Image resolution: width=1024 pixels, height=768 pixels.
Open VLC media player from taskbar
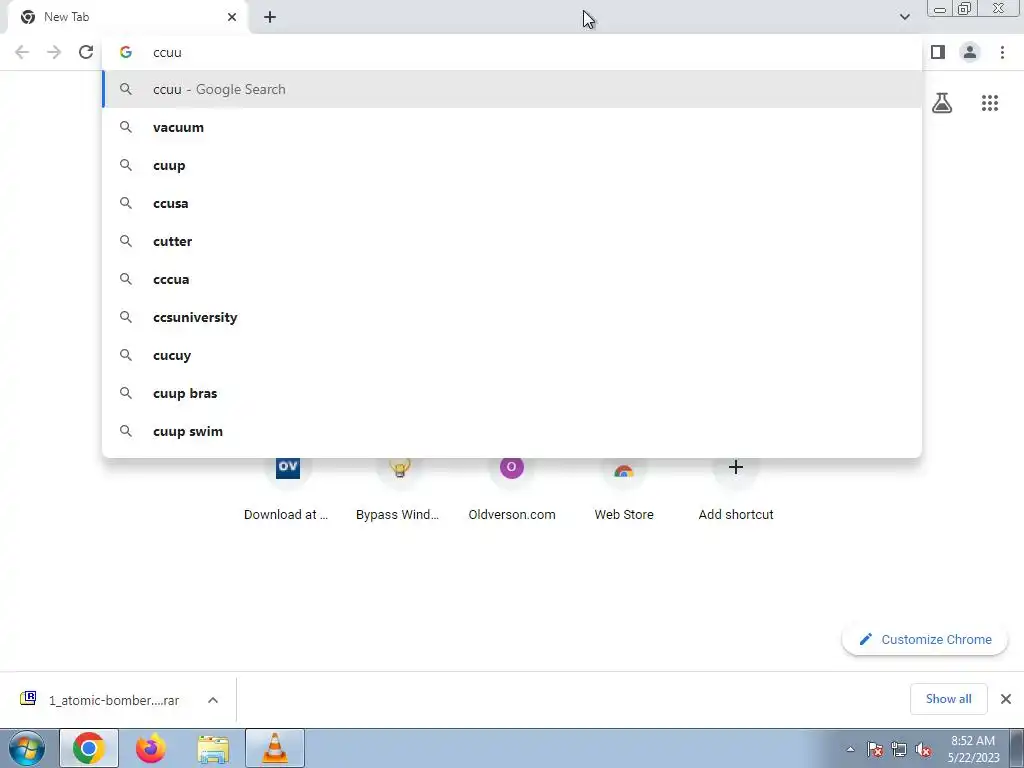[275, 748]
